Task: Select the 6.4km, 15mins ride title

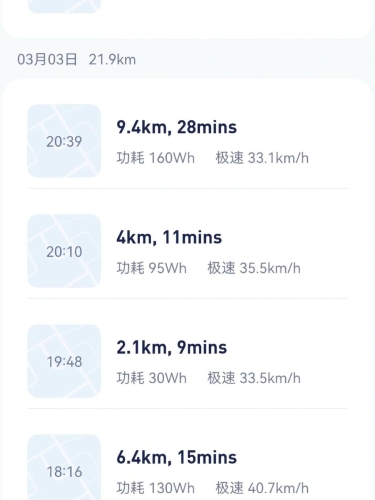Action: tap(177, 457)
